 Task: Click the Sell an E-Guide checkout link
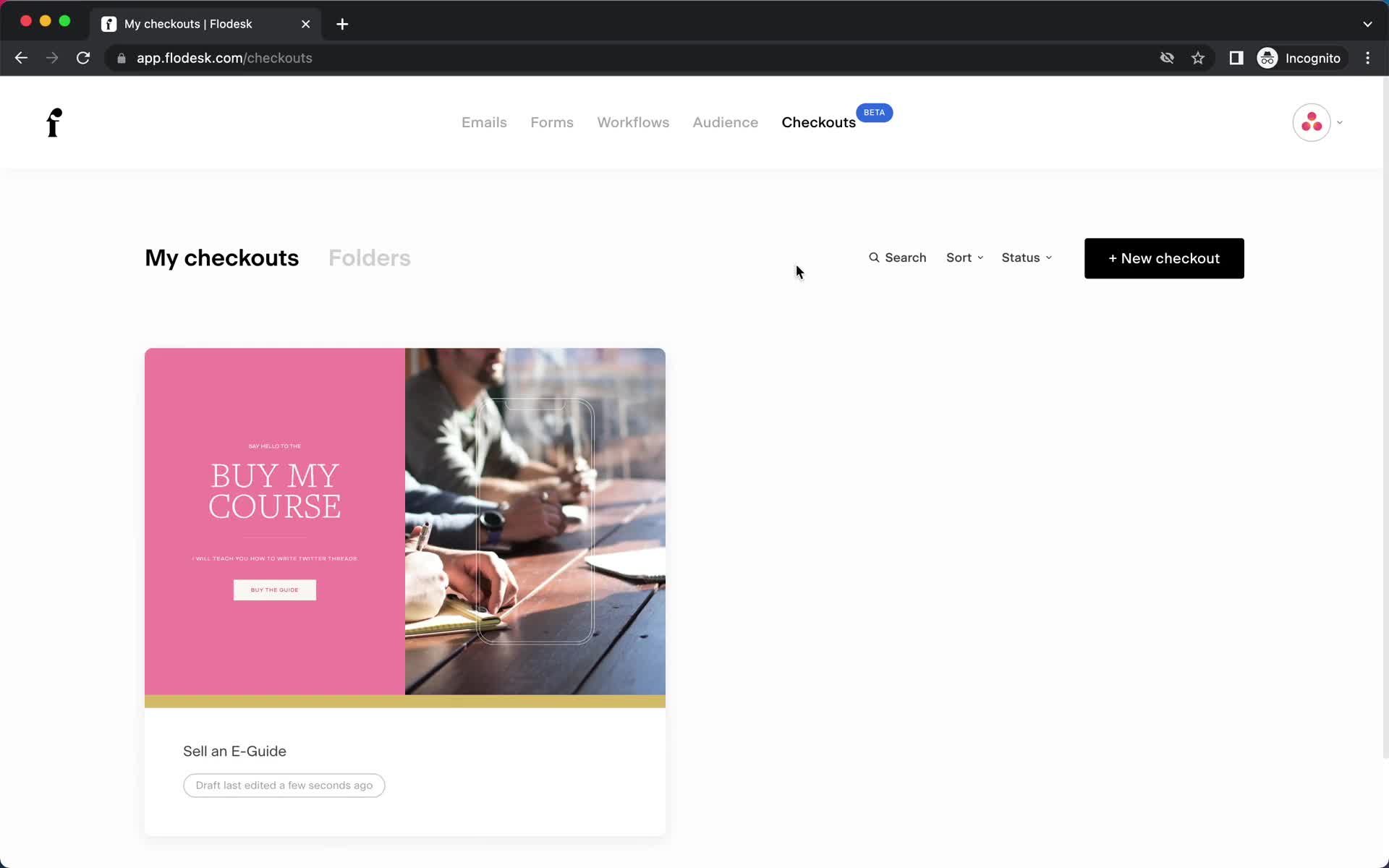point(235,751)
